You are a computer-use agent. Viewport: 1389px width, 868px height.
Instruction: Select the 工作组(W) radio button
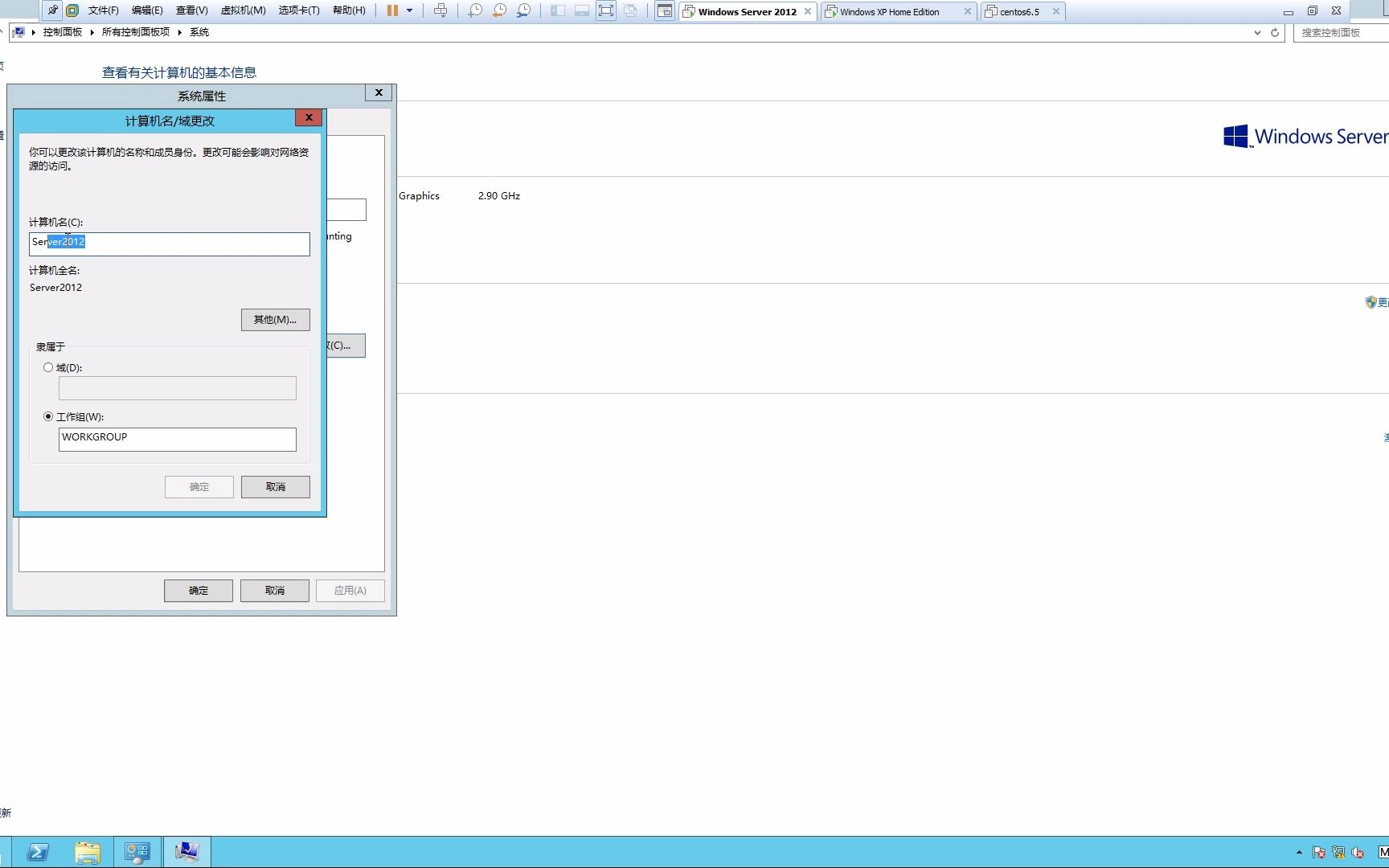(48, 416)
